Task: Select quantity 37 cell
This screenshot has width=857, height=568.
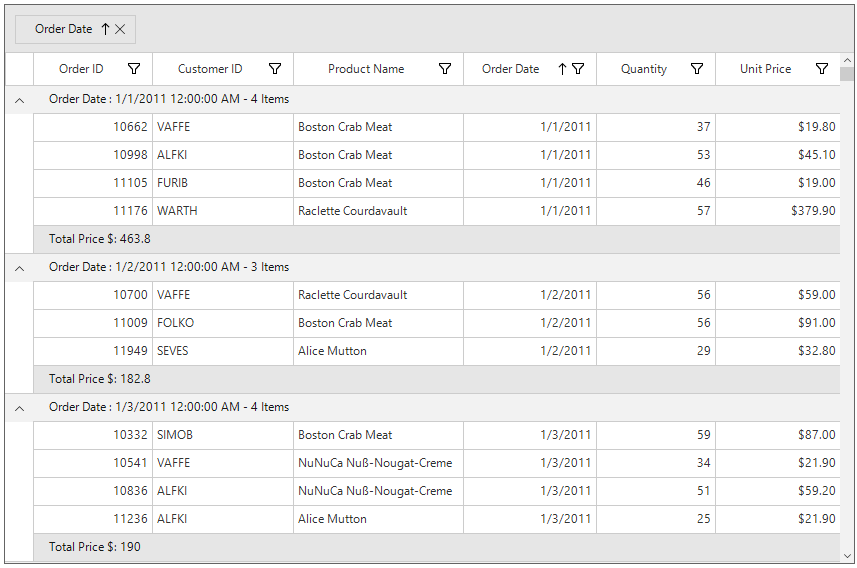Action: tap(656, 127)
